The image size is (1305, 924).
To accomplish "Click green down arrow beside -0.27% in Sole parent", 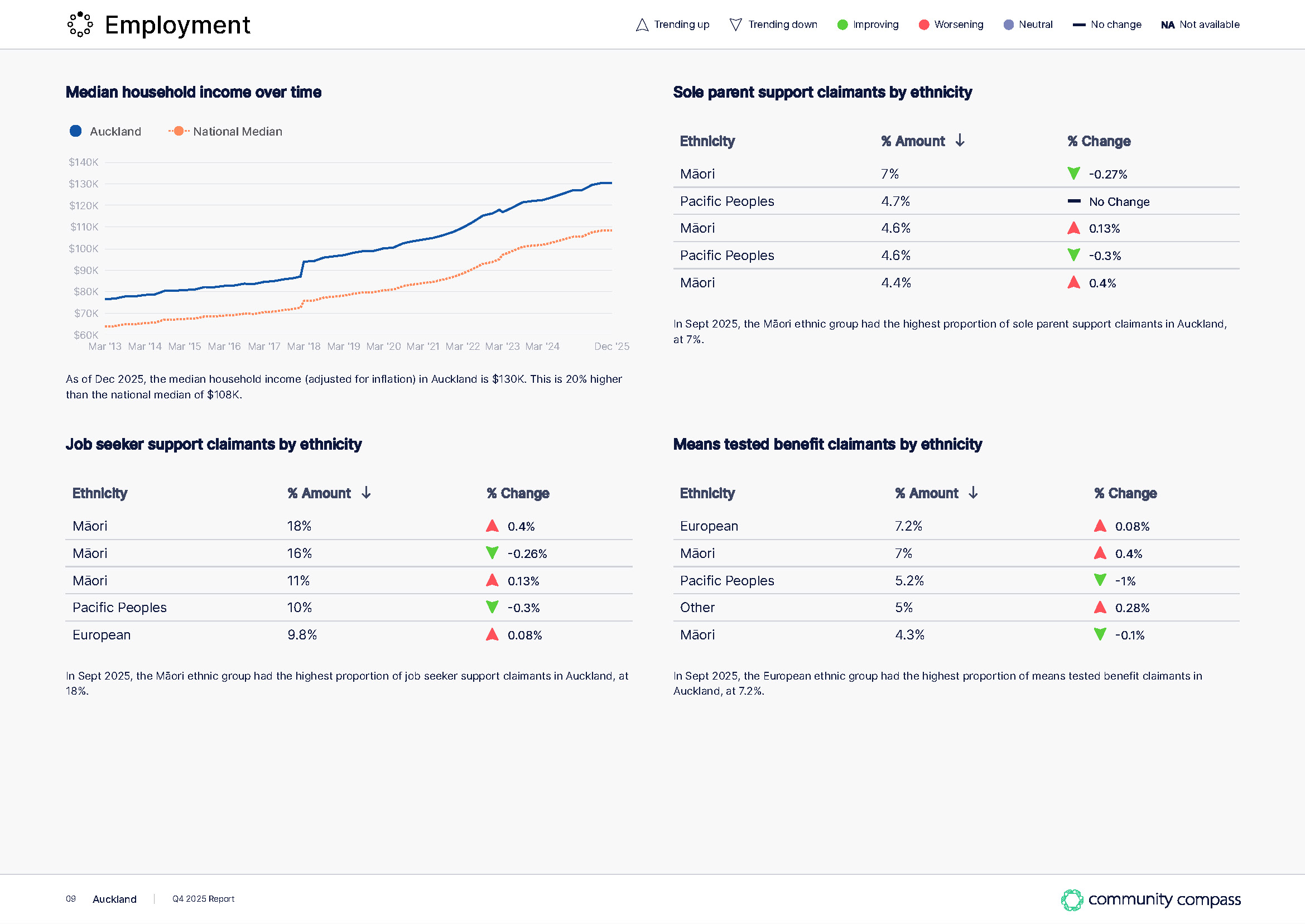I will [x=1073, y=174].
